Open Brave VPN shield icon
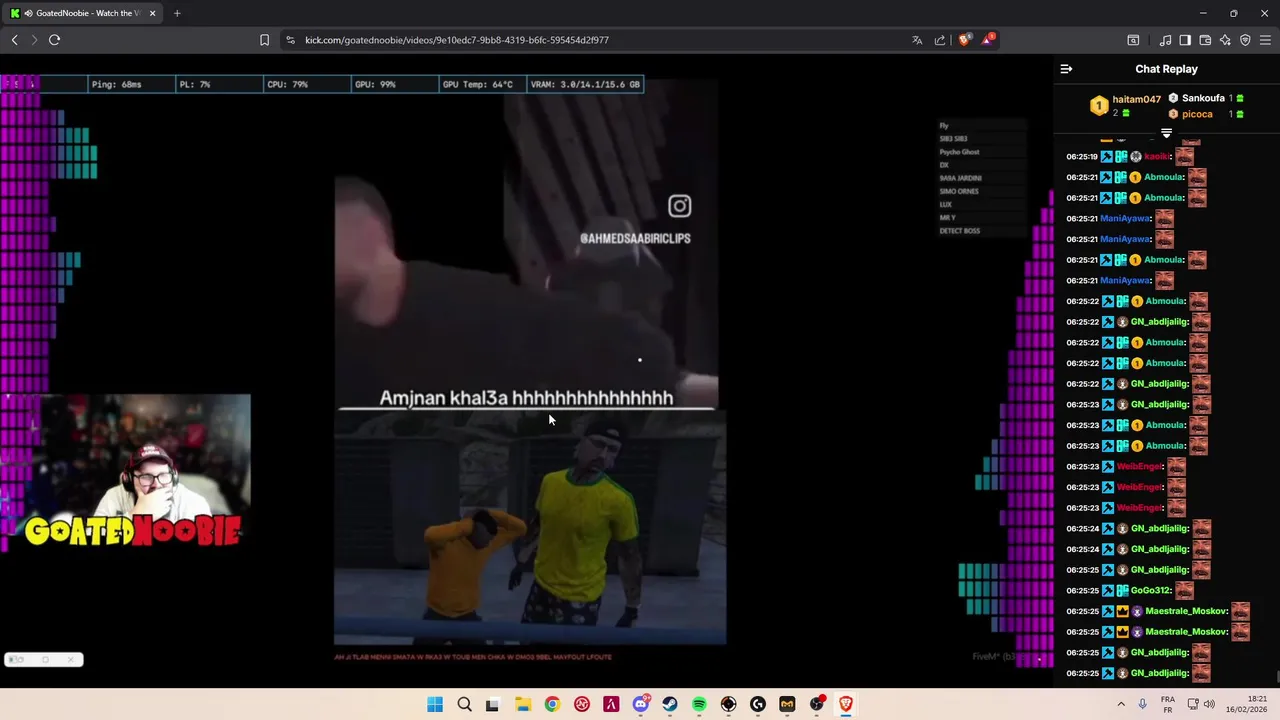1280x720 pixels. click(x=1245, y=40)
